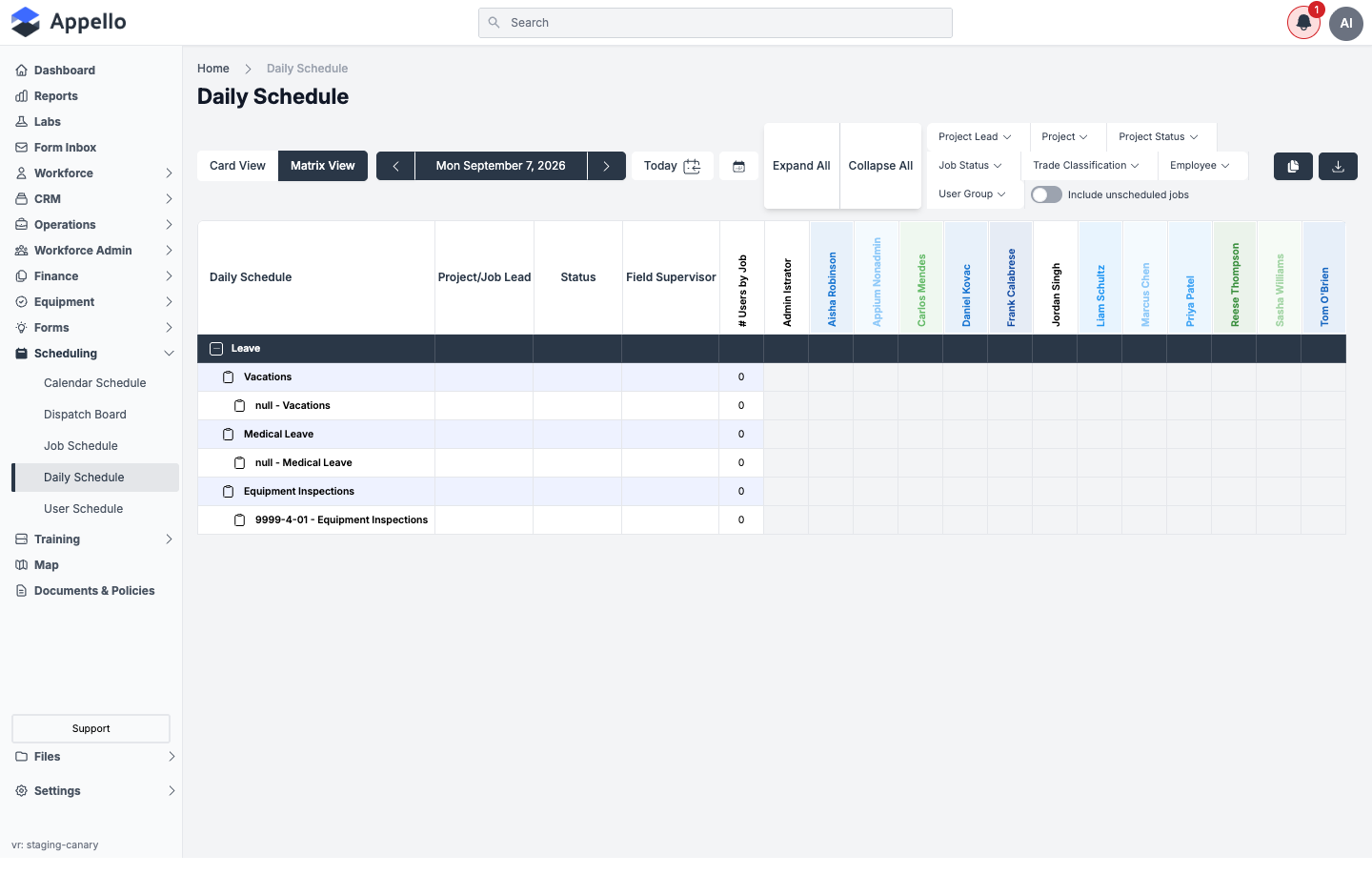This screenshot has height=875, width=1372.
Task: Click the Labs flask icon
Action: [x=22, y=122]
